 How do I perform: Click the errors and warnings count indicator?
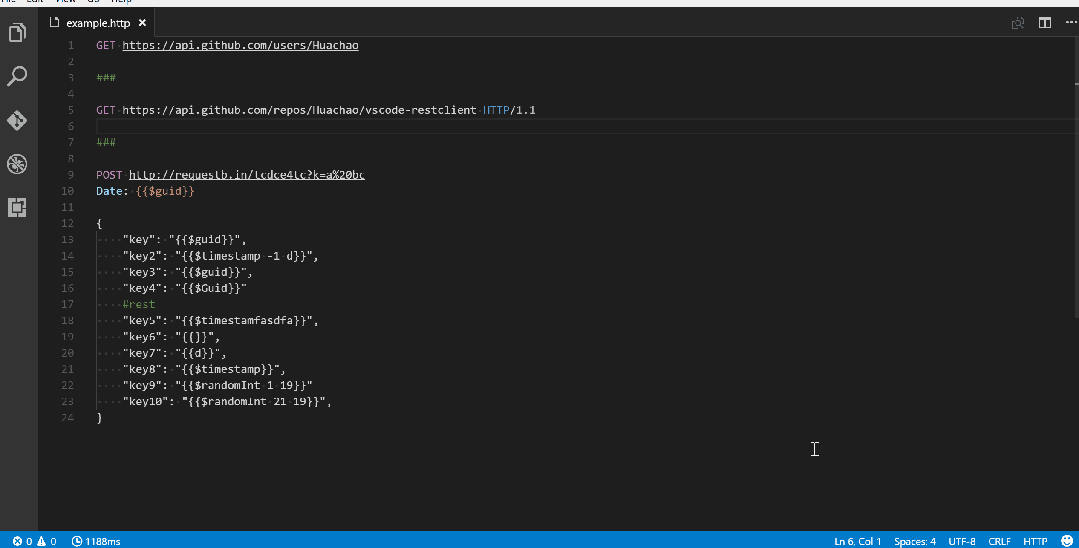pyautogui.click(x=34, y=541)
